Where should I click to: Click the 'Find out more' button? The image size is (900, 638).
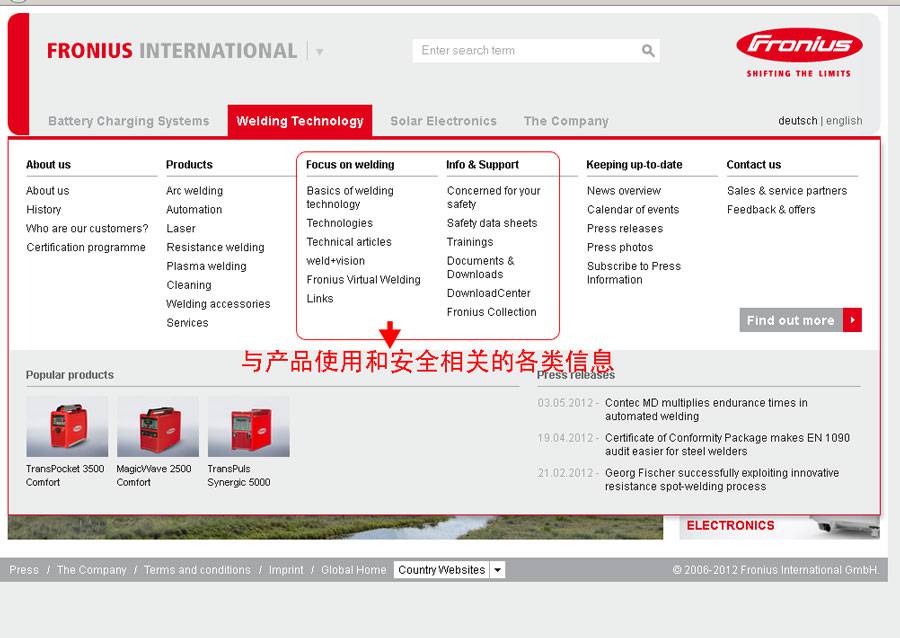tap(790, 320)
